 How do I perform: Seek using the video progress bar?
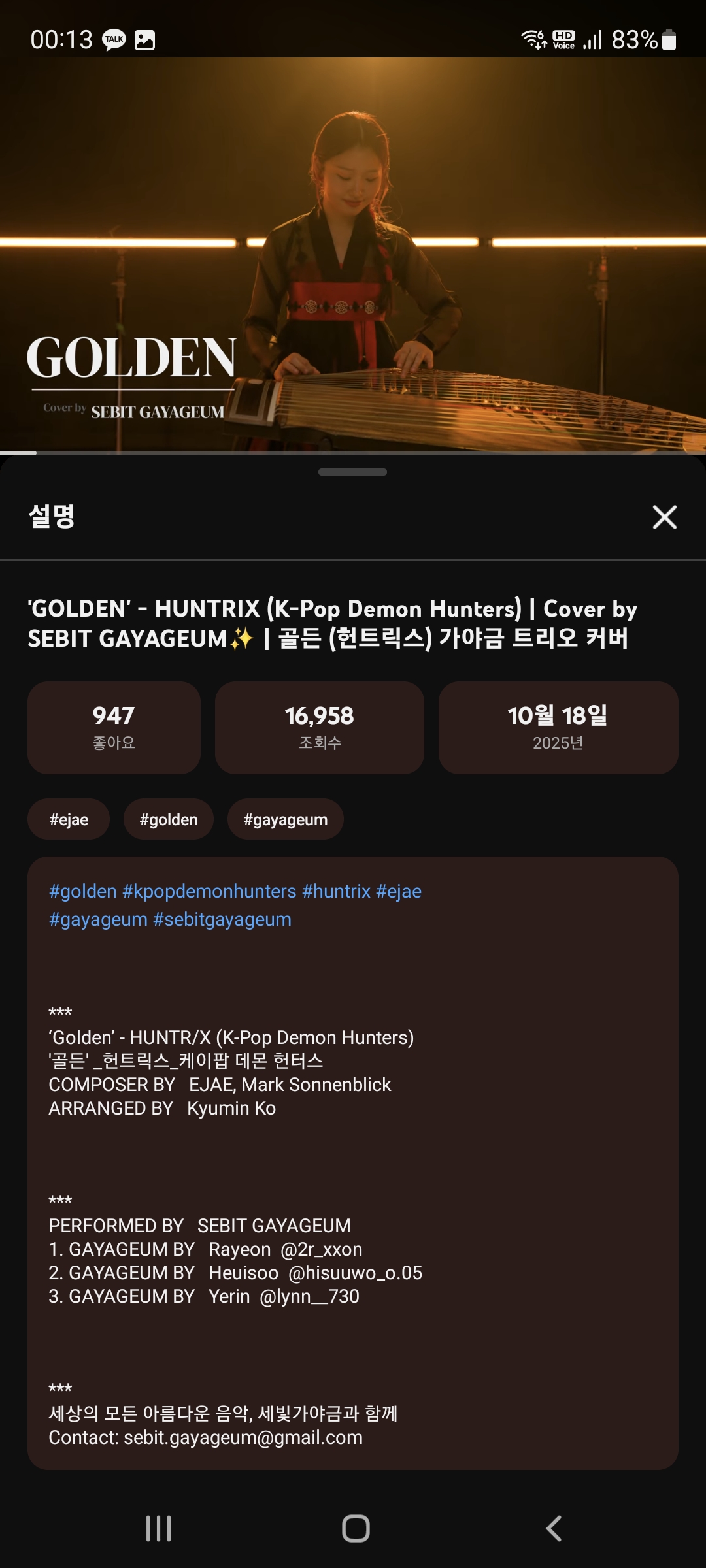click(x=353, y=452)
